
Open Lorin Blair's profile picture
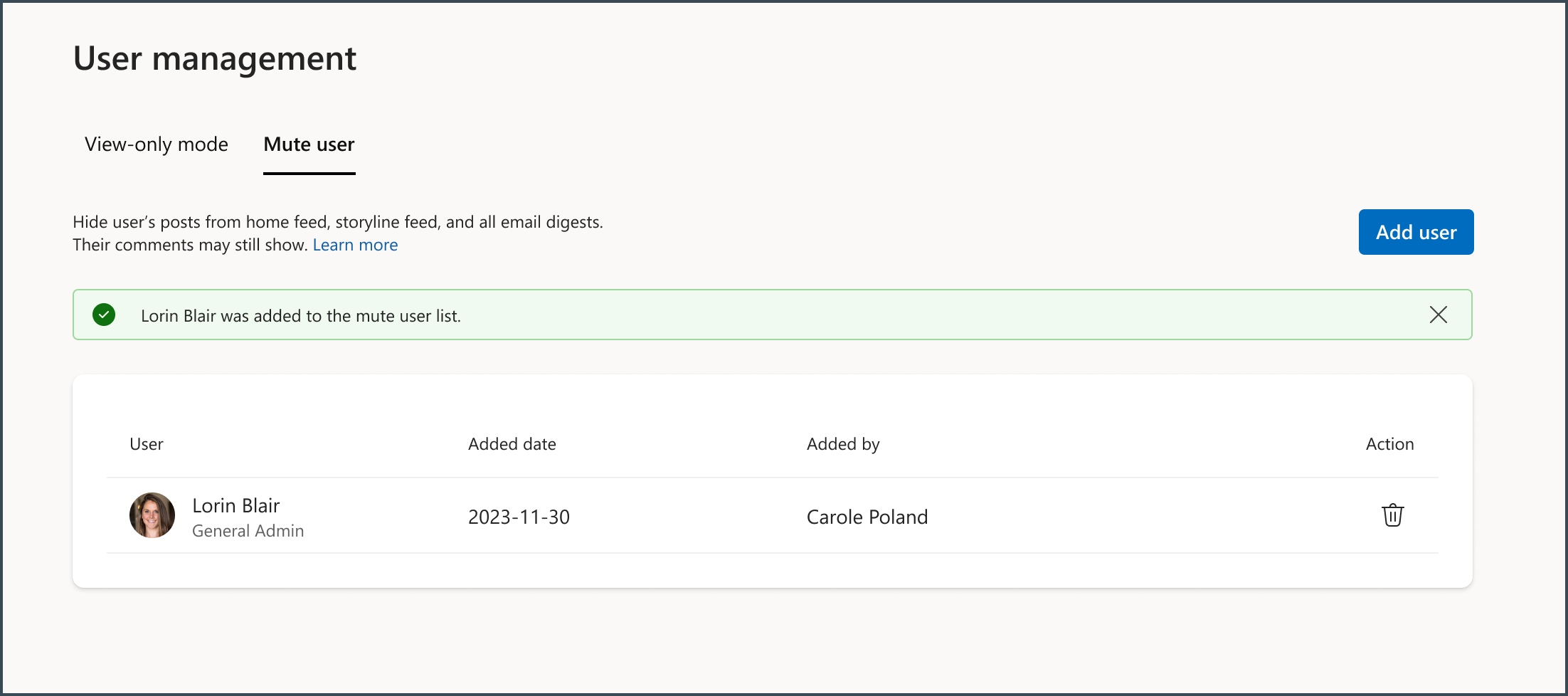(152, 515)
